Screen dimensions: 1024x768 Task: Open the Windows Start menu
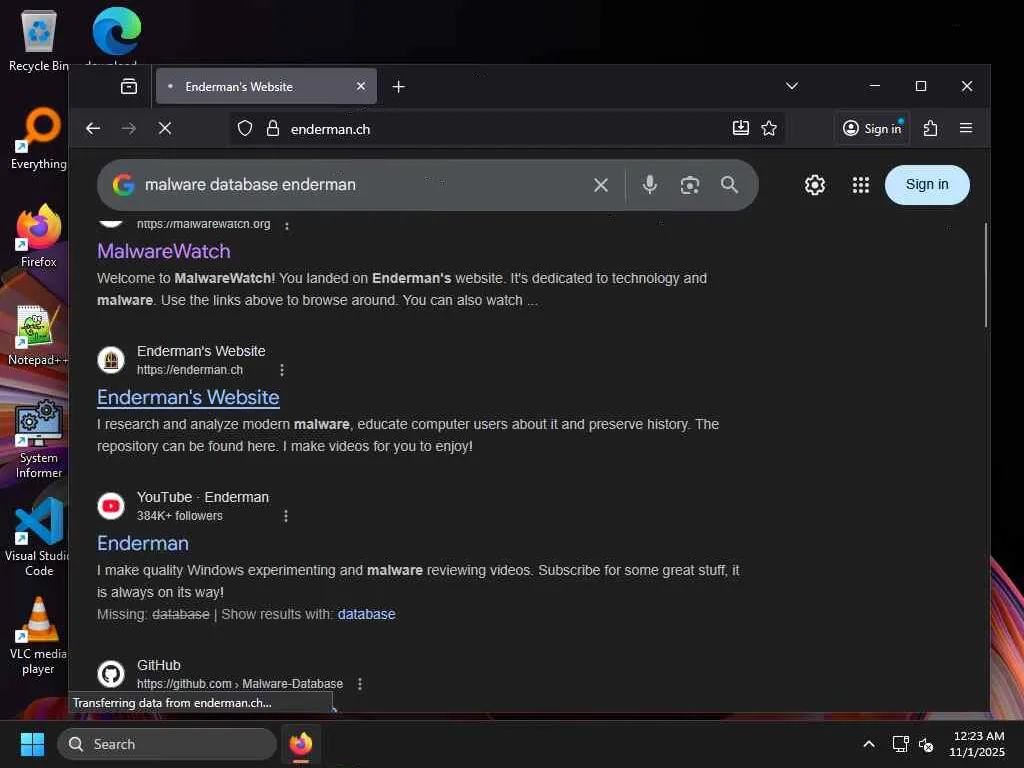tap(32, 744)
